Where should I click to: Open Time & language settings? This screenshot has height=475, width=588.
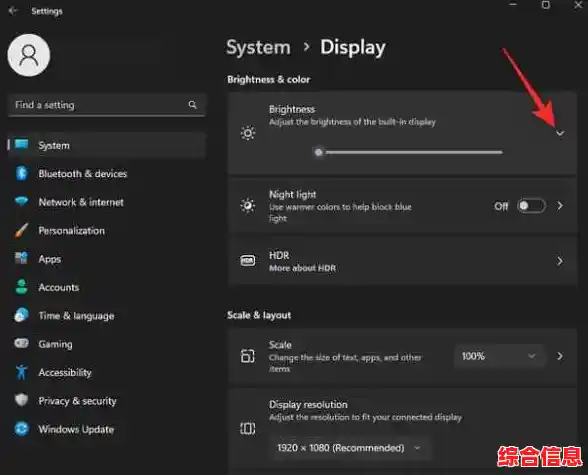107,316
